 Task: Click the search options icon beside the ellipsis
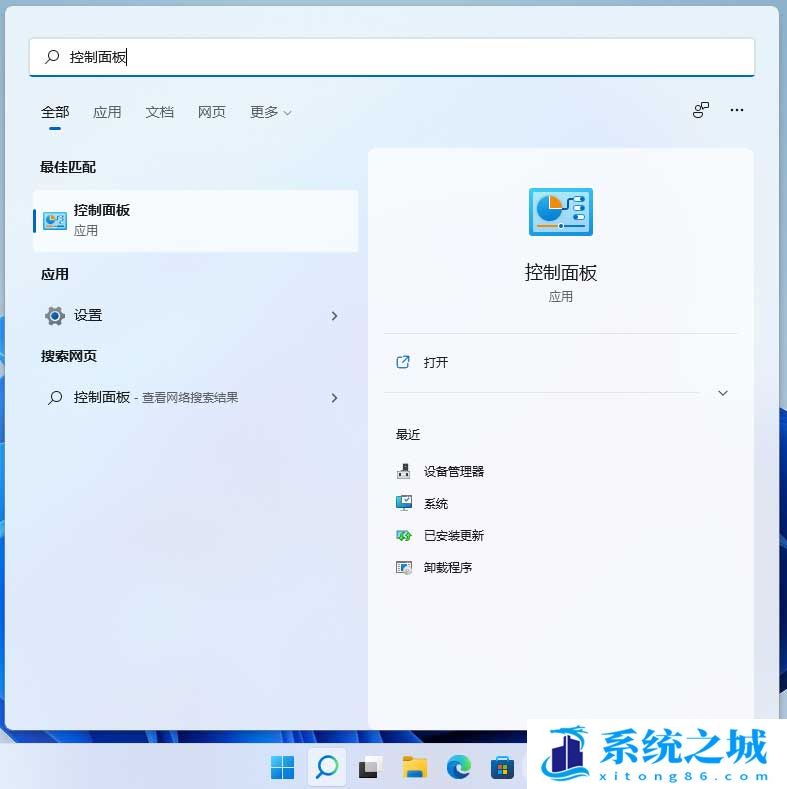pos(700,111)
